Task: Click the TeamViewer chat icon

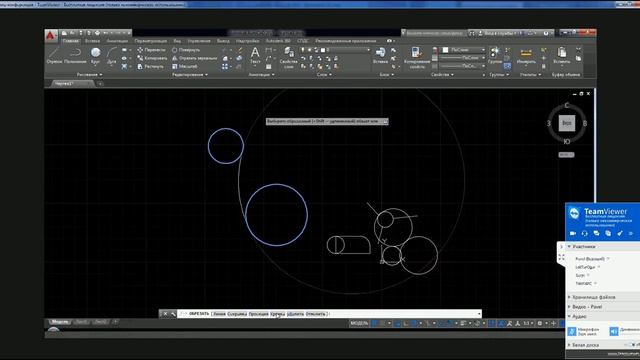Action: 596,233
